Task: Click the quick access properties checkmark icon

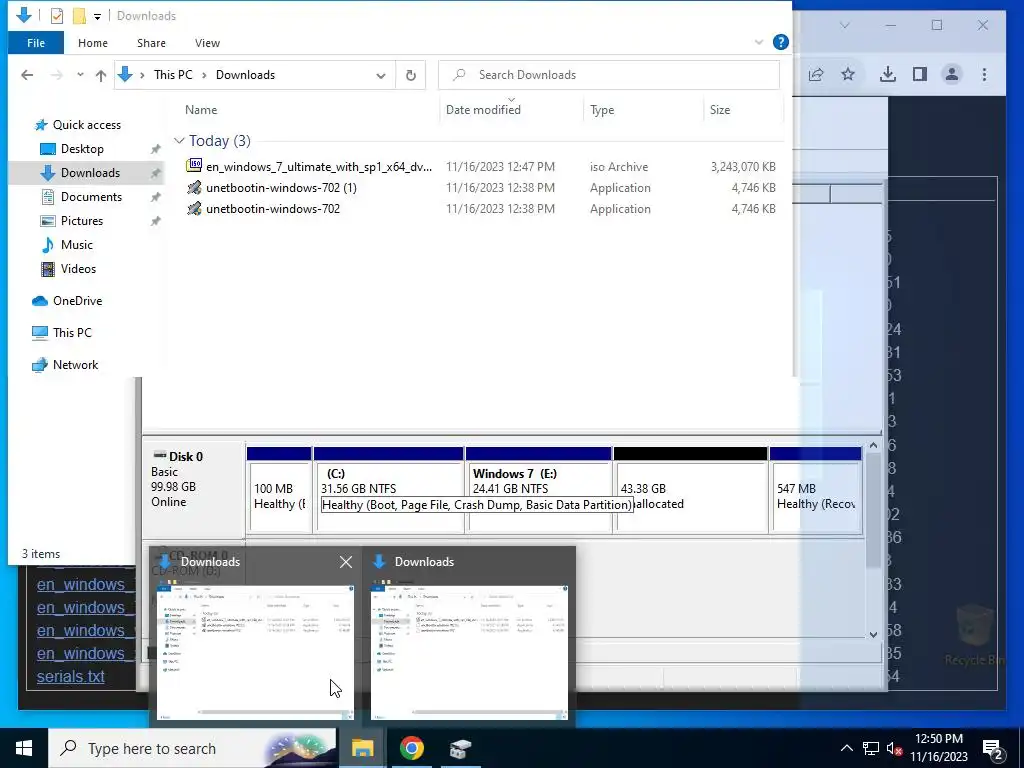Action: (x=57, y=16)
